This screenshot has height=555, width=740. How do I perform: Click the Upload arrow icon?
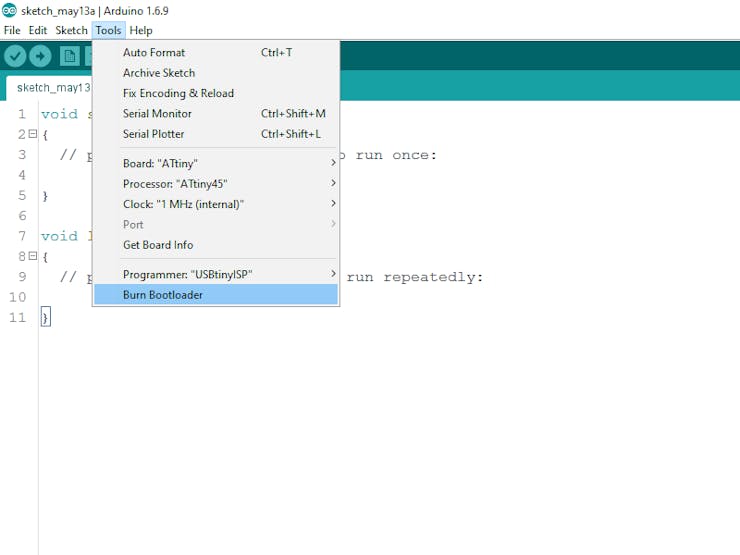(40, 56)
